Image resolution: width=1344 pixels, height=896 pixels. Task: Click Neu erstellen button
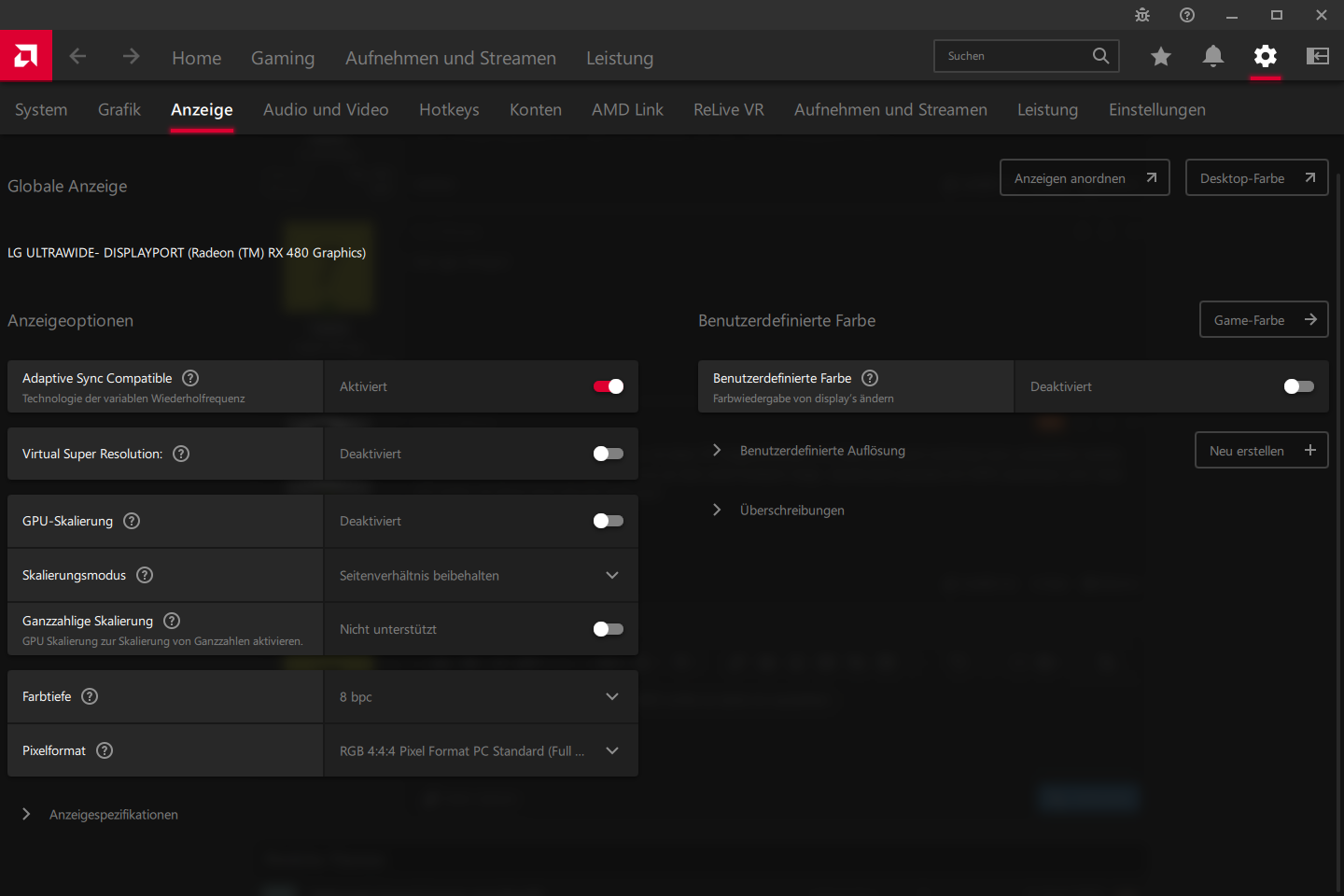coord(1261,450)
